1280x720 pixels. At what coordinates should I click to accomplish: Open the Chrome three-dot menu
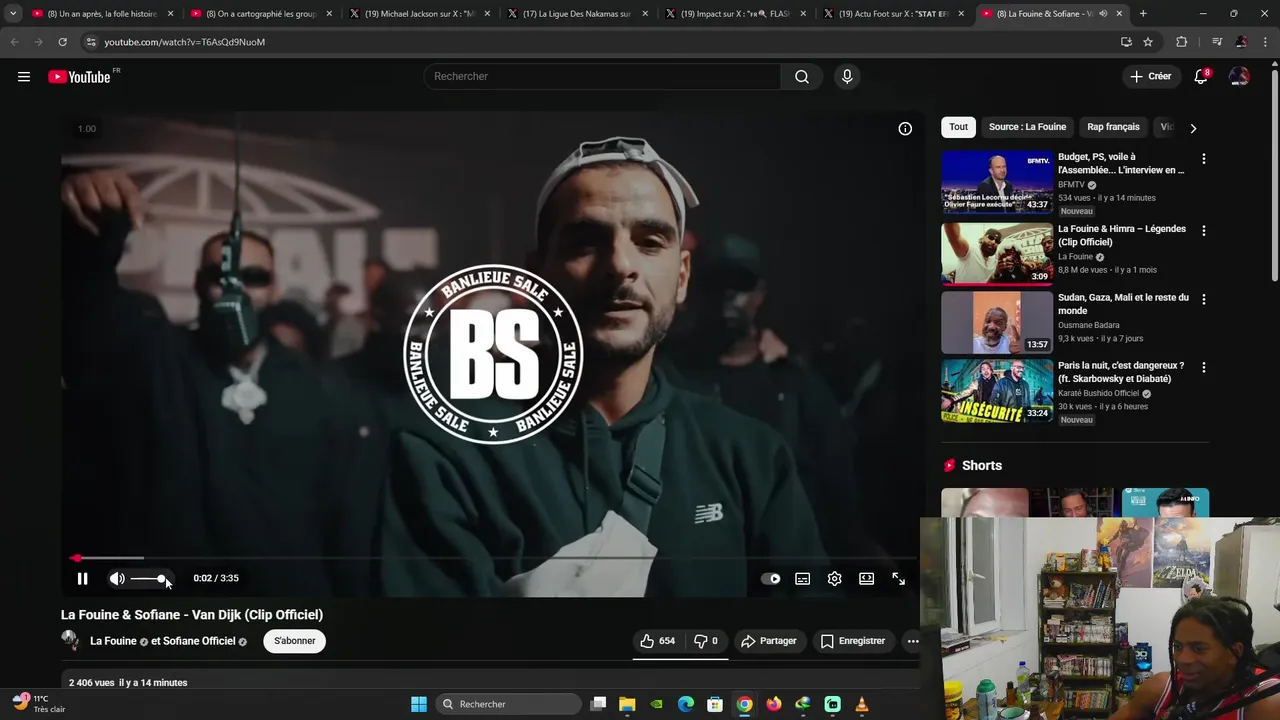[x=1265, y=42]
